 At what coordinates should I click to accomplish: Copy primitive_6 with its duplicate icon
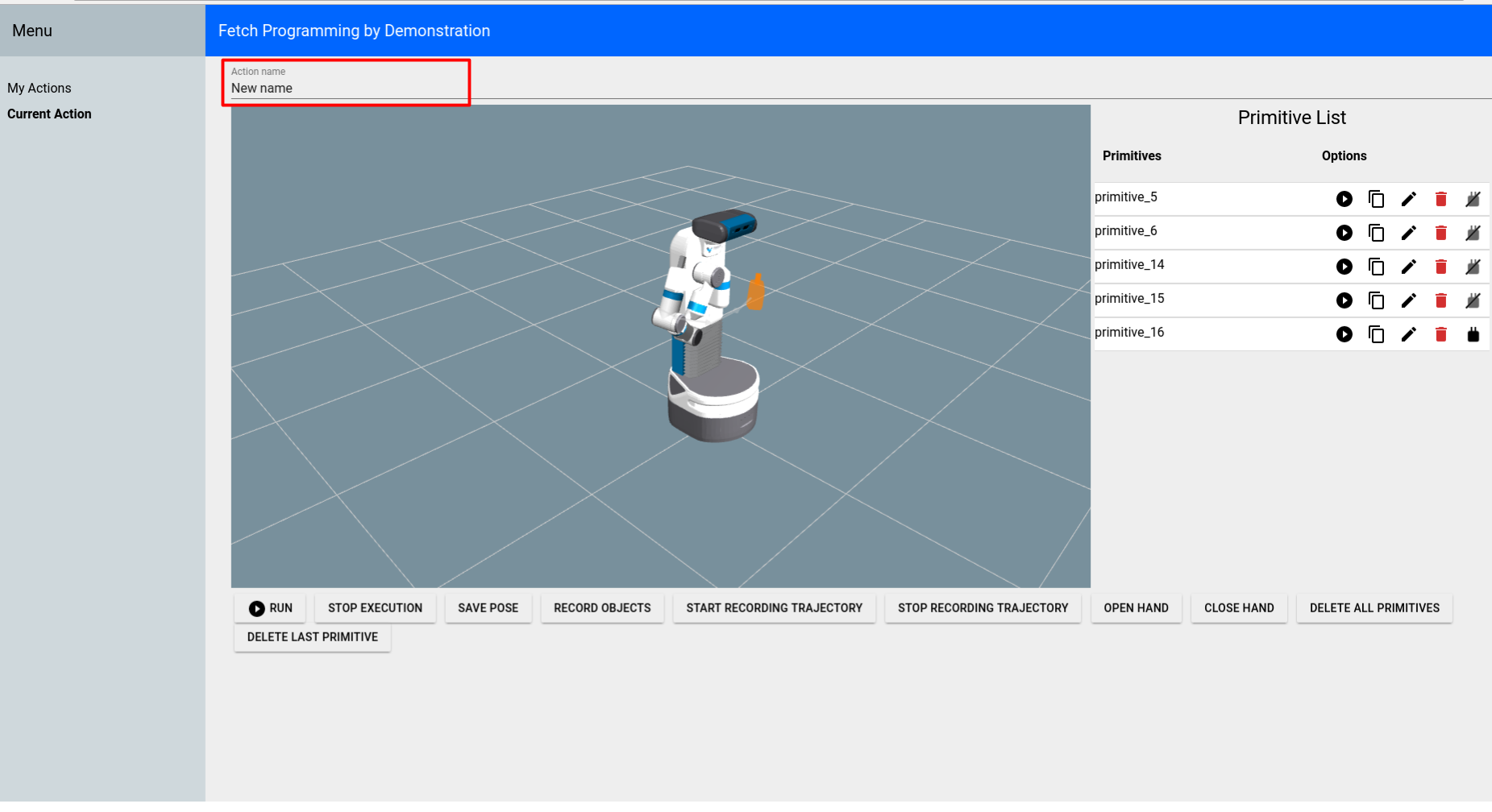1376,233
